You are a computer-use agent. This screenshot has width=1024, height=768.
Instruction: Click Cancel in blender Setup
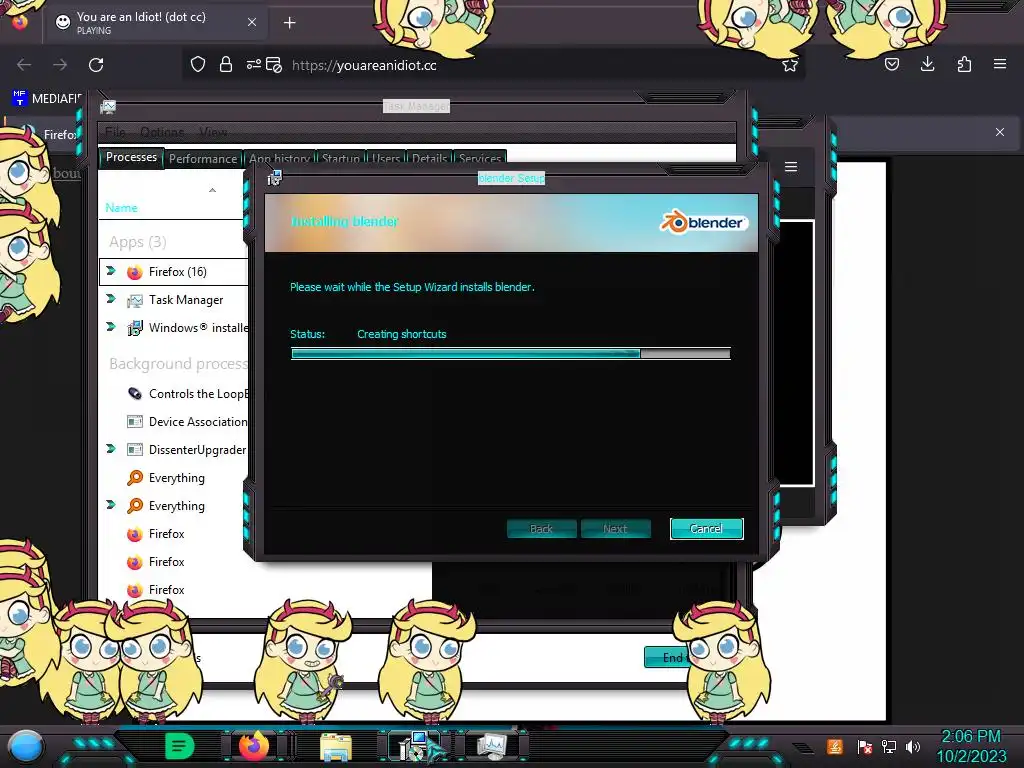706,528
